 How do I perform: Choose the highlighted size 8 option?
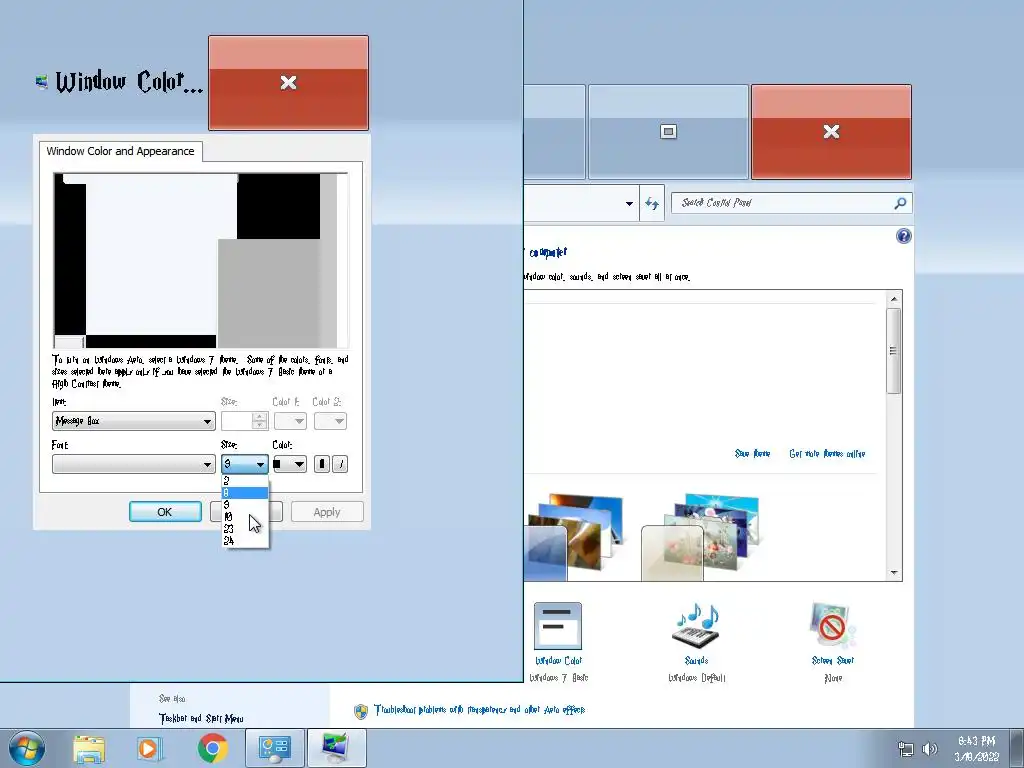pos(245,493)
